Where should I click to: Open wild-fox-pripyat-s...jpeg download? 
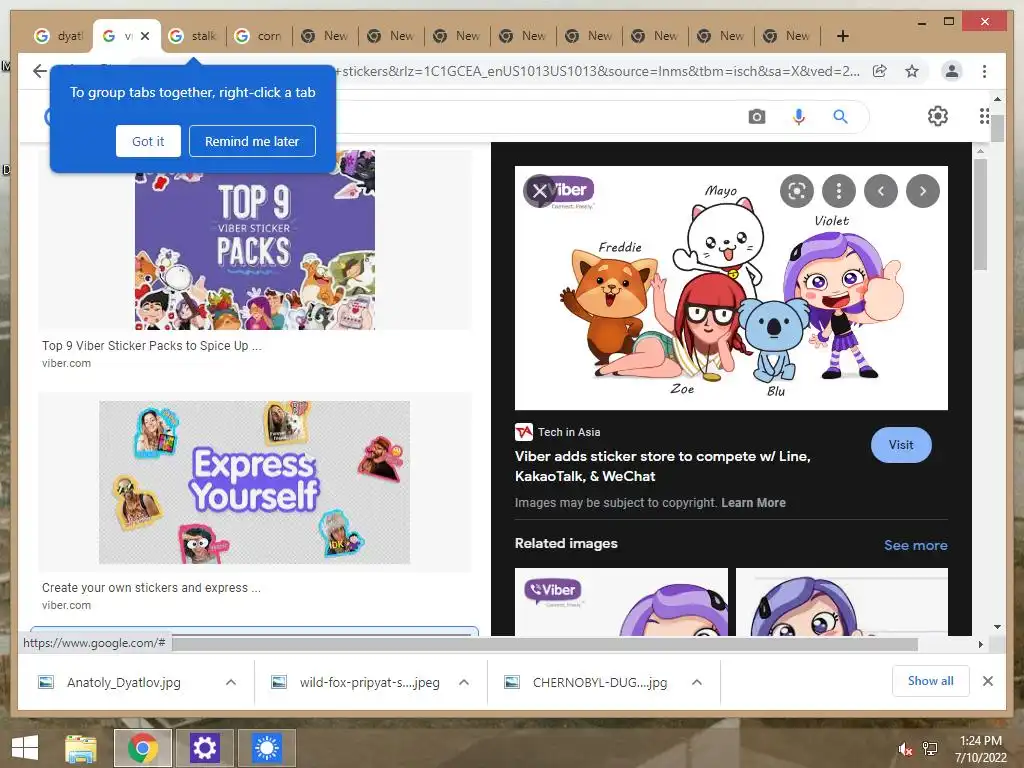(x=370, y=682)
